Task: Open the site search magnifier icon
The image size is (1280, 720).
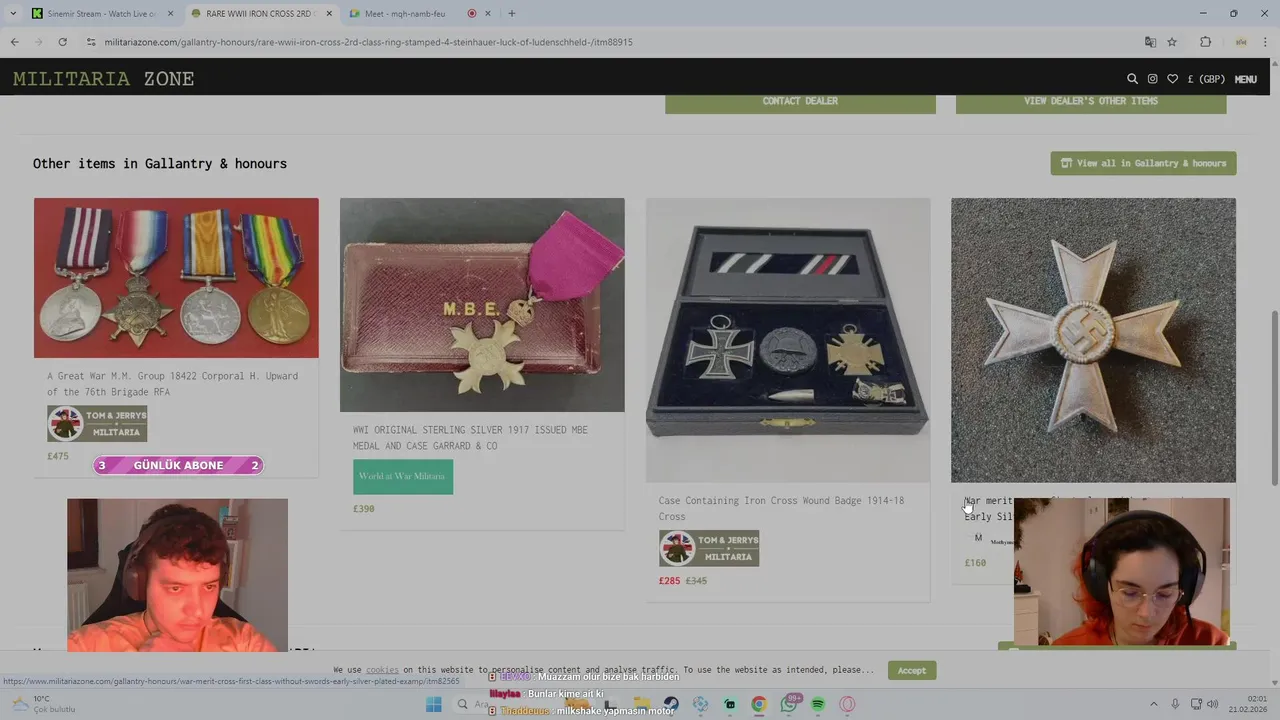Action: point(1132,79)
